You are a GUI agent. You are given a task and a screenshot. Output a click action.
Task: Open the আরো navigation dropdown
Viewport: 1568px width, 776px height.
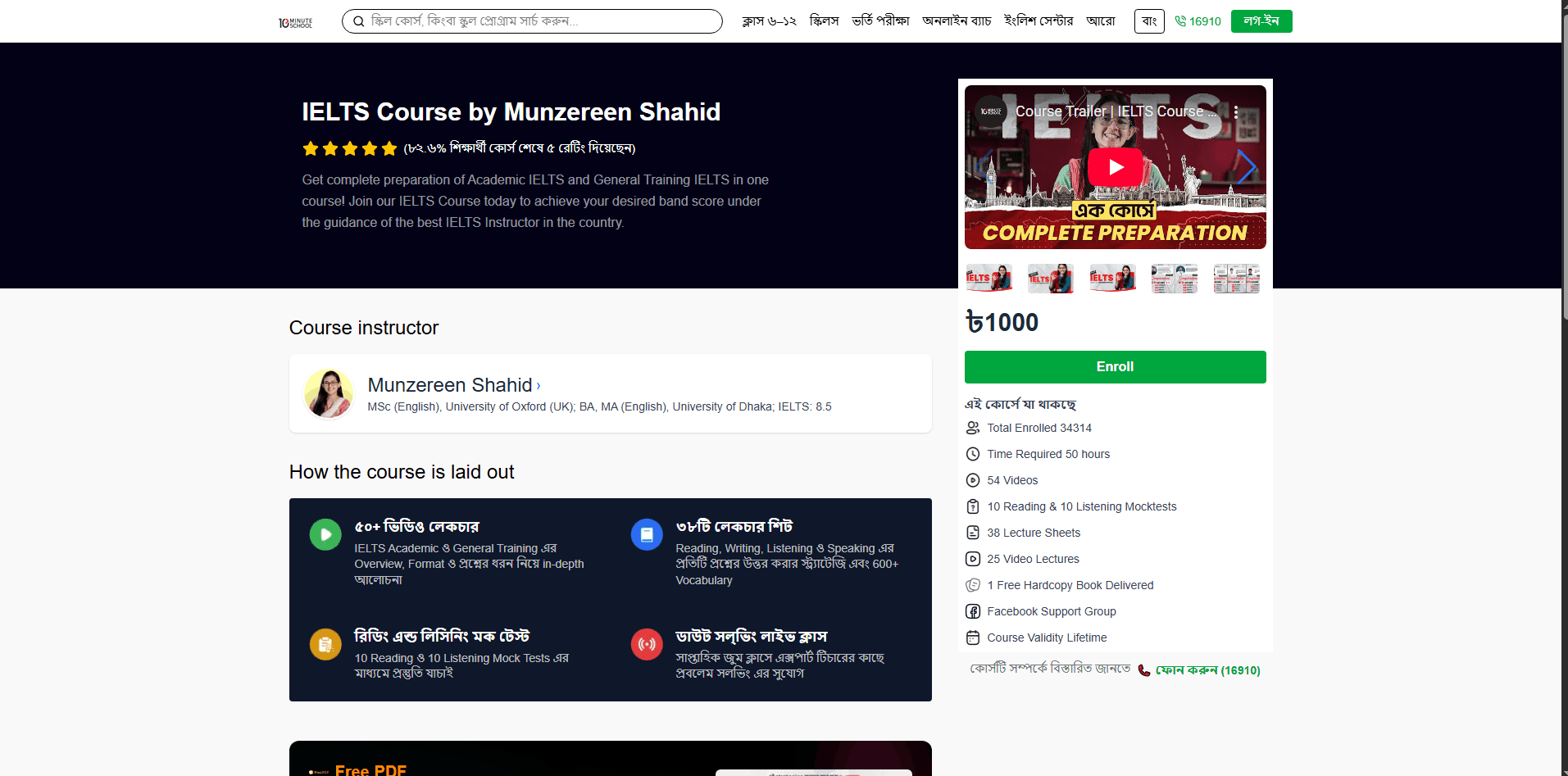[x=1102, y=21]
